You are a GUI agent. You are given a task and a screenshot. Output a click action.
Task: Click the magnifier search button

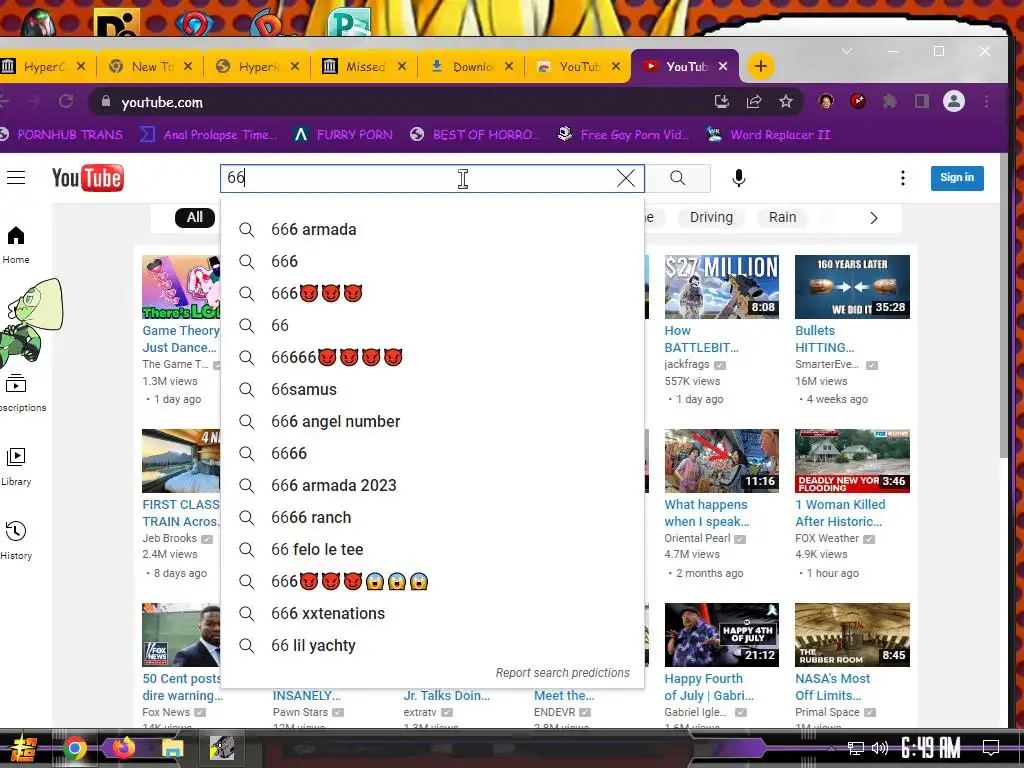click(678, 178)
